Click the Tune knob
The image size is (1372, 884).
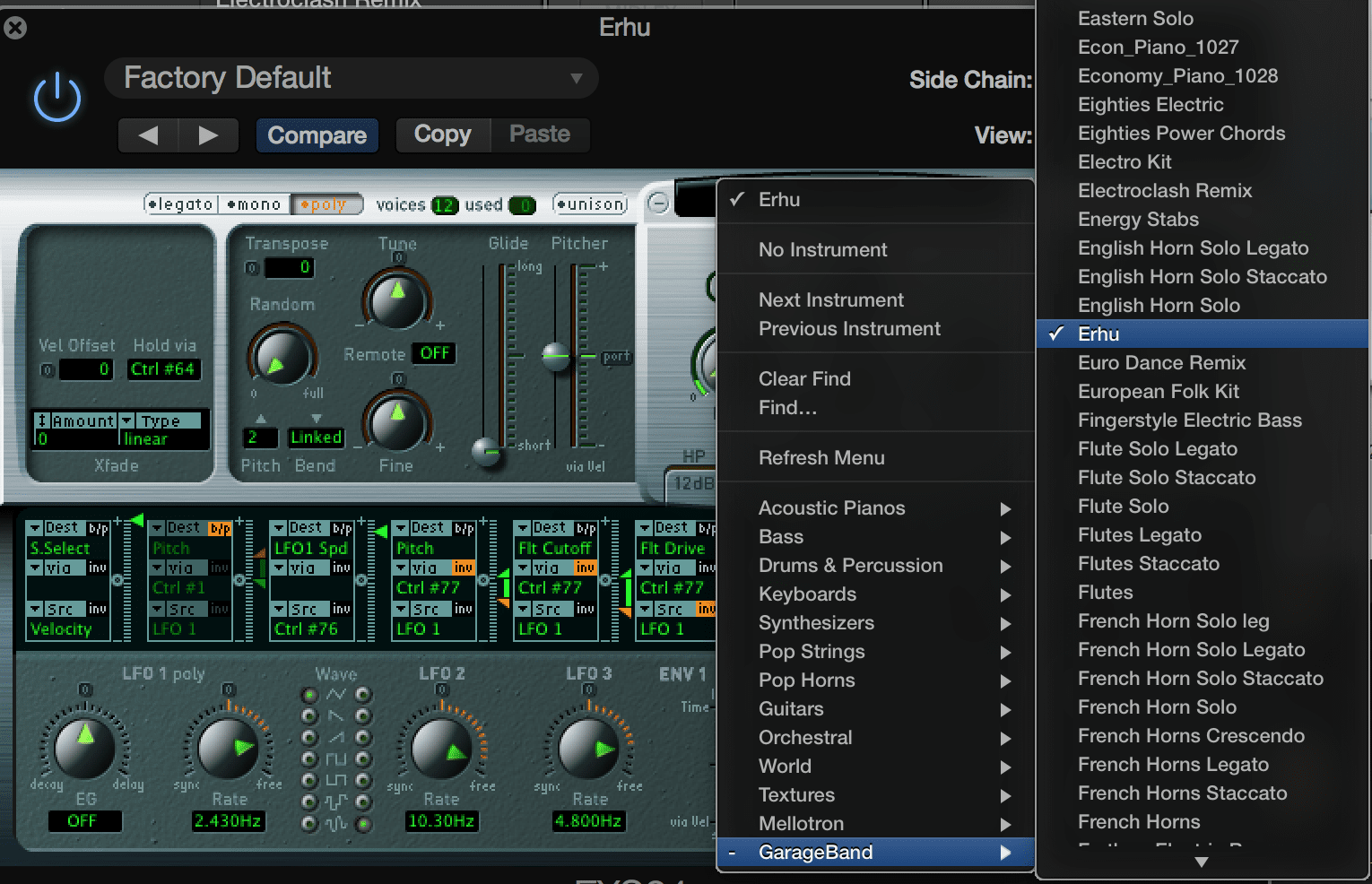[396, 299]
